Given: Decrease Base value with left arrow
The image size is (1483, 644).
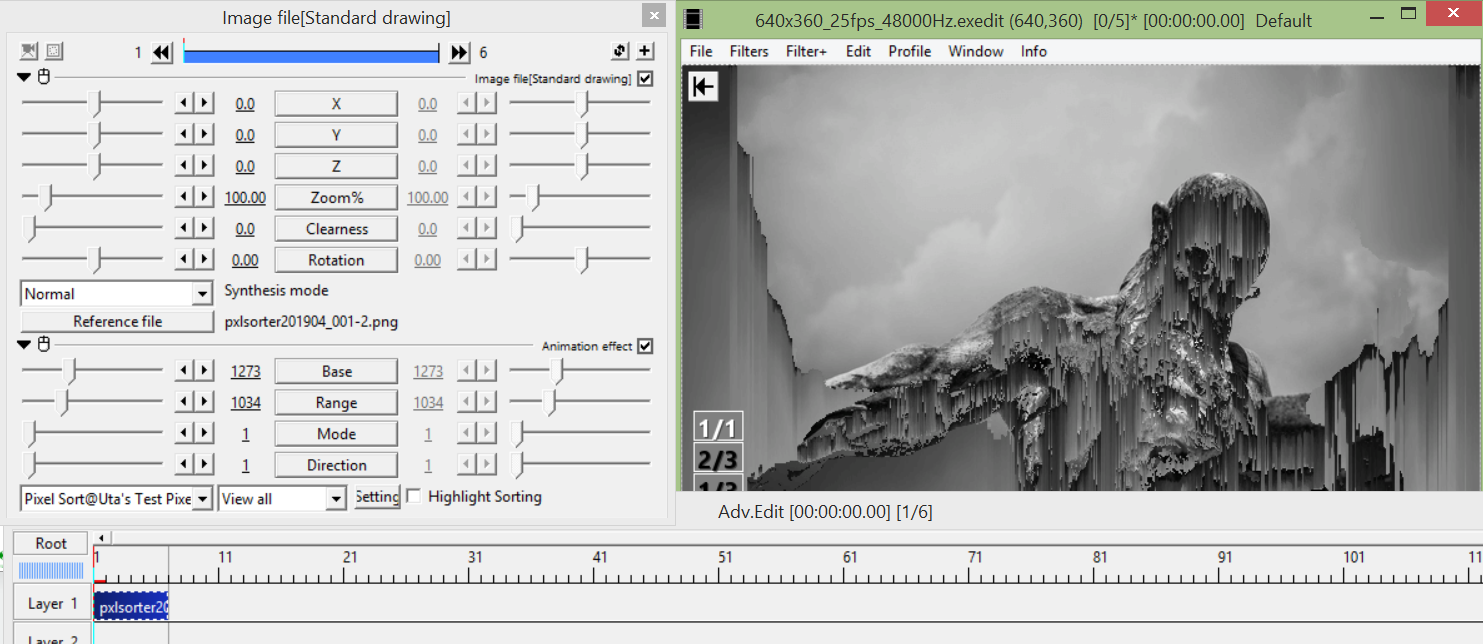Looking at the screenshot, I should pos(184,371).
